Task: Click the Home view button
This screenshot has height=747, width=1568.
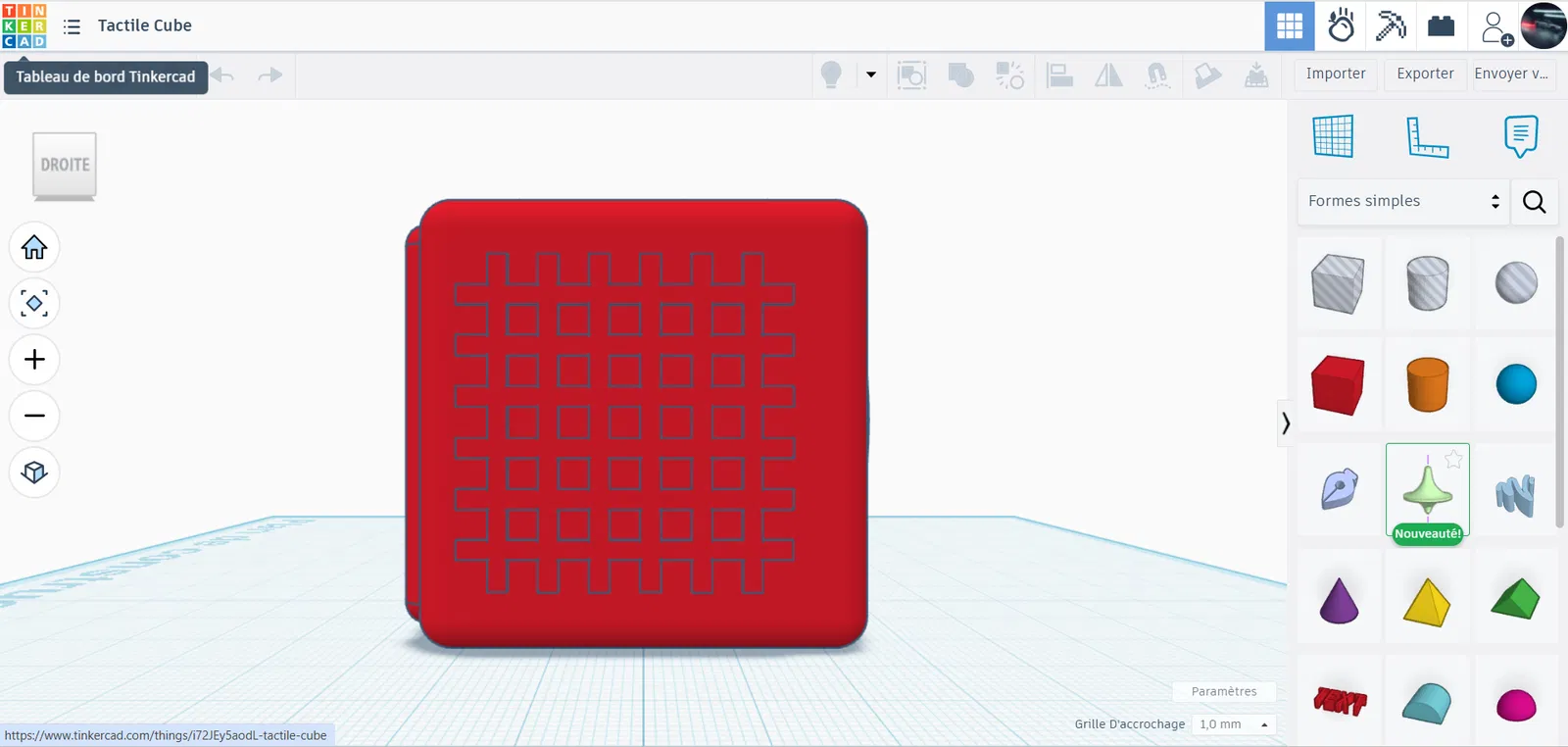Action: pyautogui.click(x=34, y=247)
